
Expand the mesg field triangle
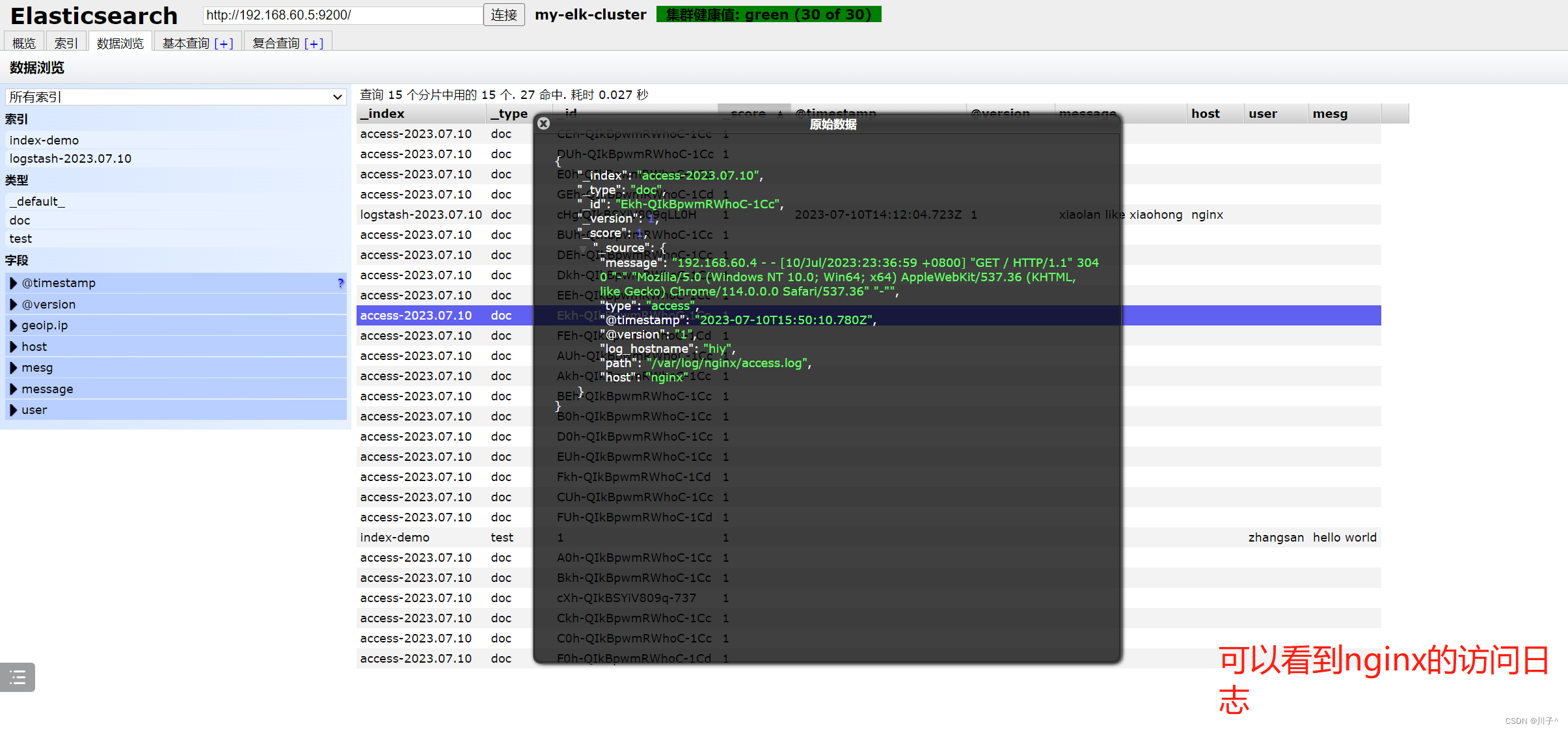pos(13,368)
